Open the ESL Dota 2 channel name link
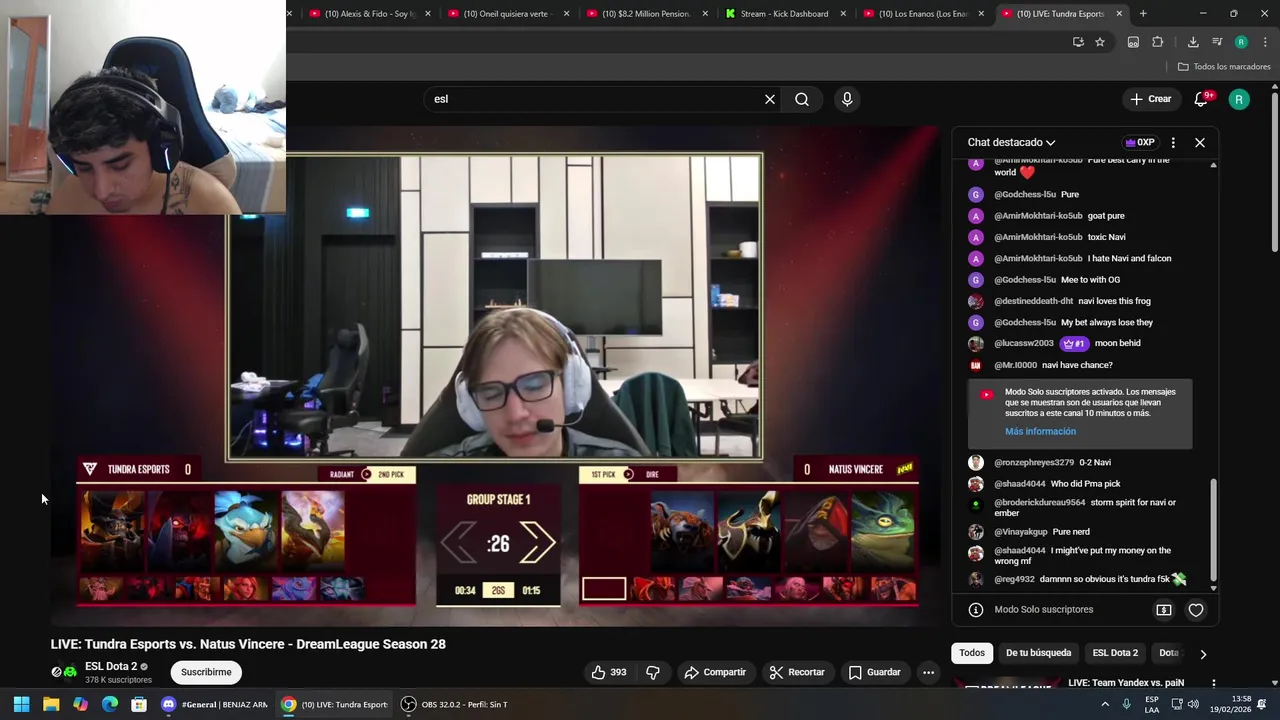Image resolution: width=1280 pixels, height=720 pixels. tap(110, 666)
